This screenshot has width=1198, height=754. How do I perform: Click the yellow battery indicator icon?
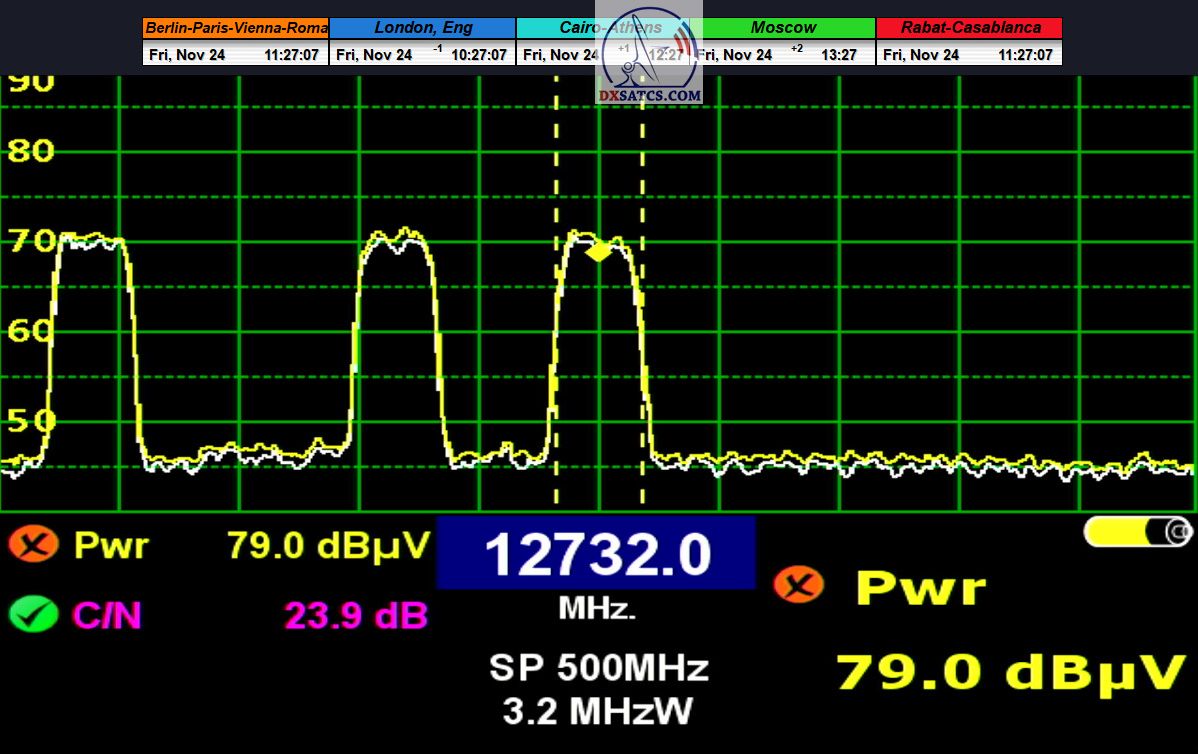(1138, 532)
